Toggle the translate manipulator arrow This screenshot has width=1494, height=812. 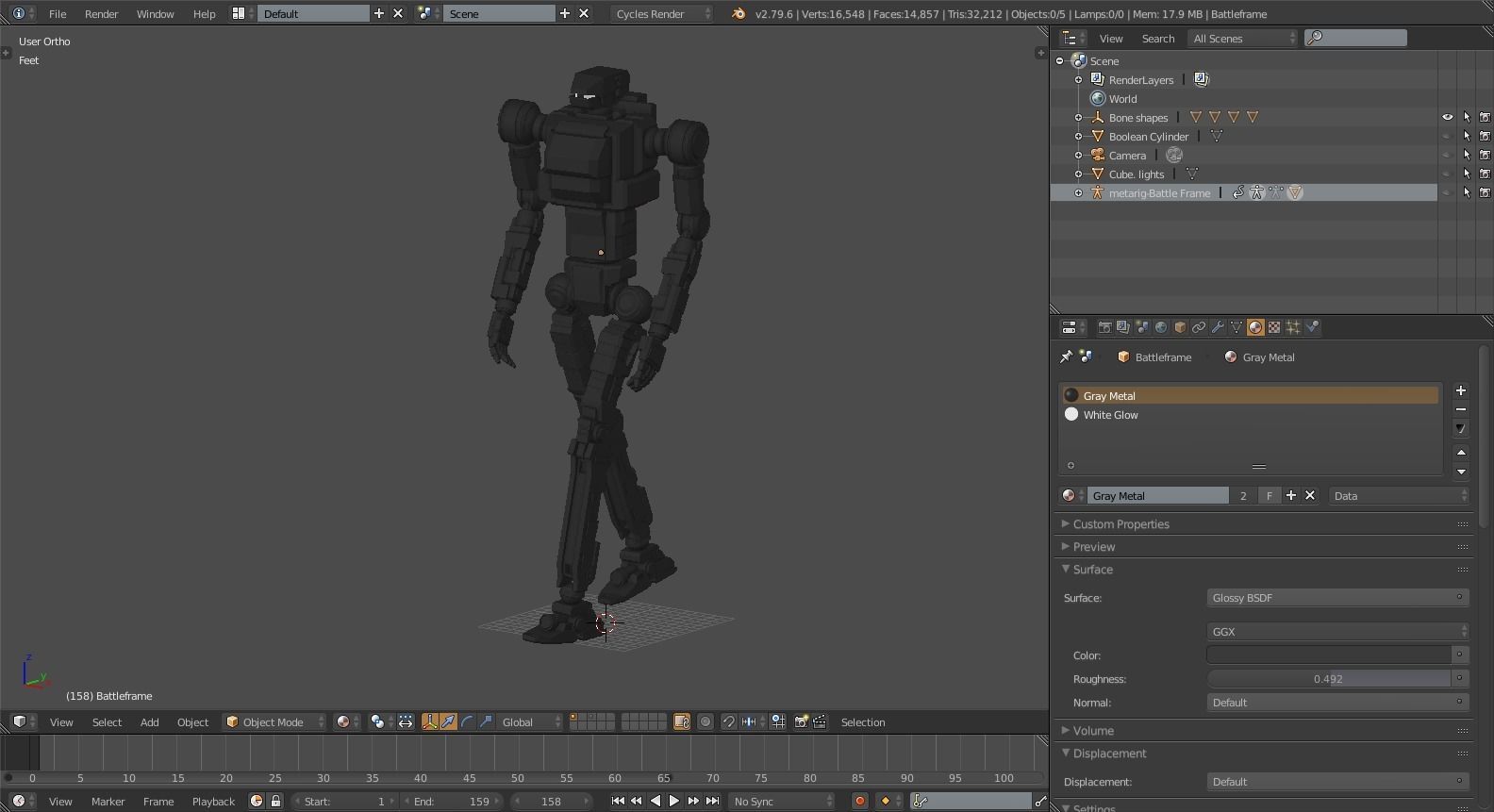coord(448,722)
